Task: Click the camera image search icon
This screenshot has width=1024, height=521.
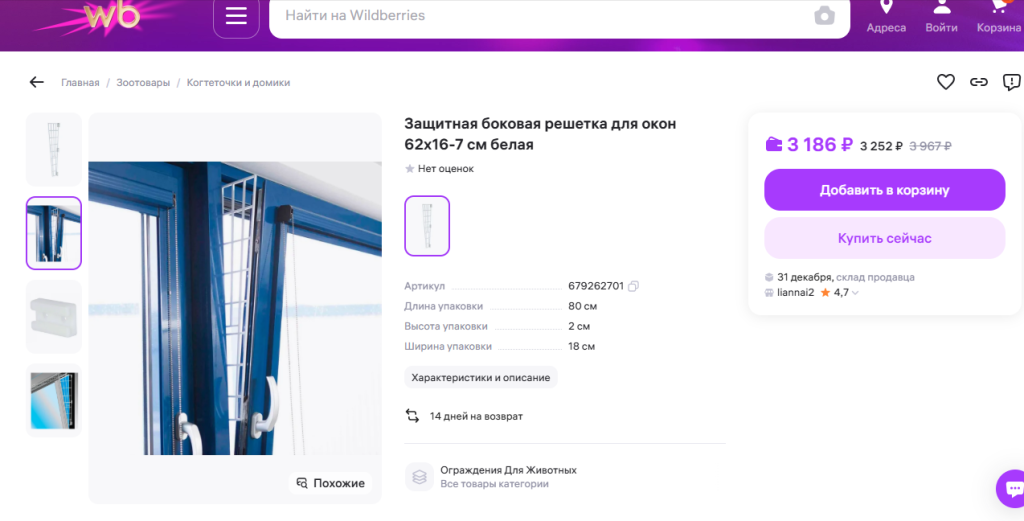Action: pyautogui.click(x=824, y=16)
